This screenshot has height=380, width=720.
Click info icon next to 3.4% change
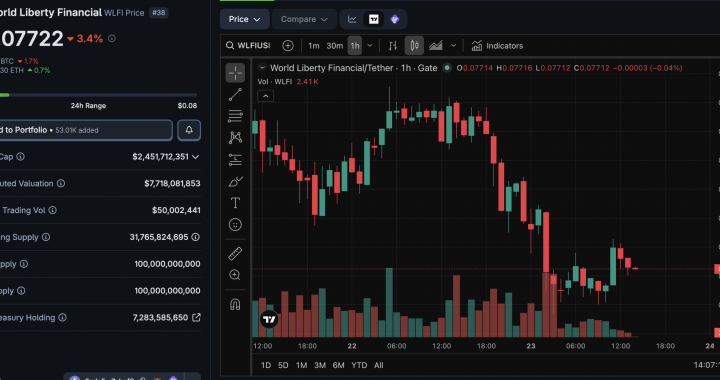click(112, 39)
